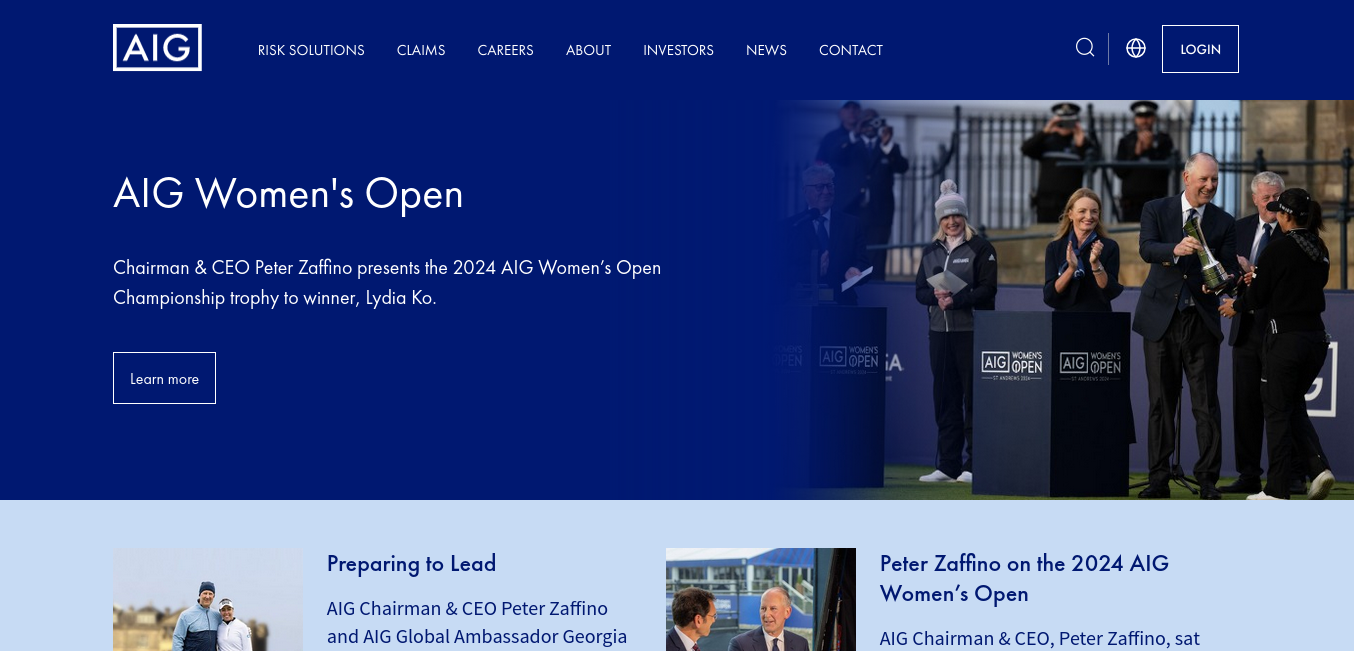Click the description starting 'AIG Chairman & CEO, Peter Zaffino, sat'

(1040, 638)
